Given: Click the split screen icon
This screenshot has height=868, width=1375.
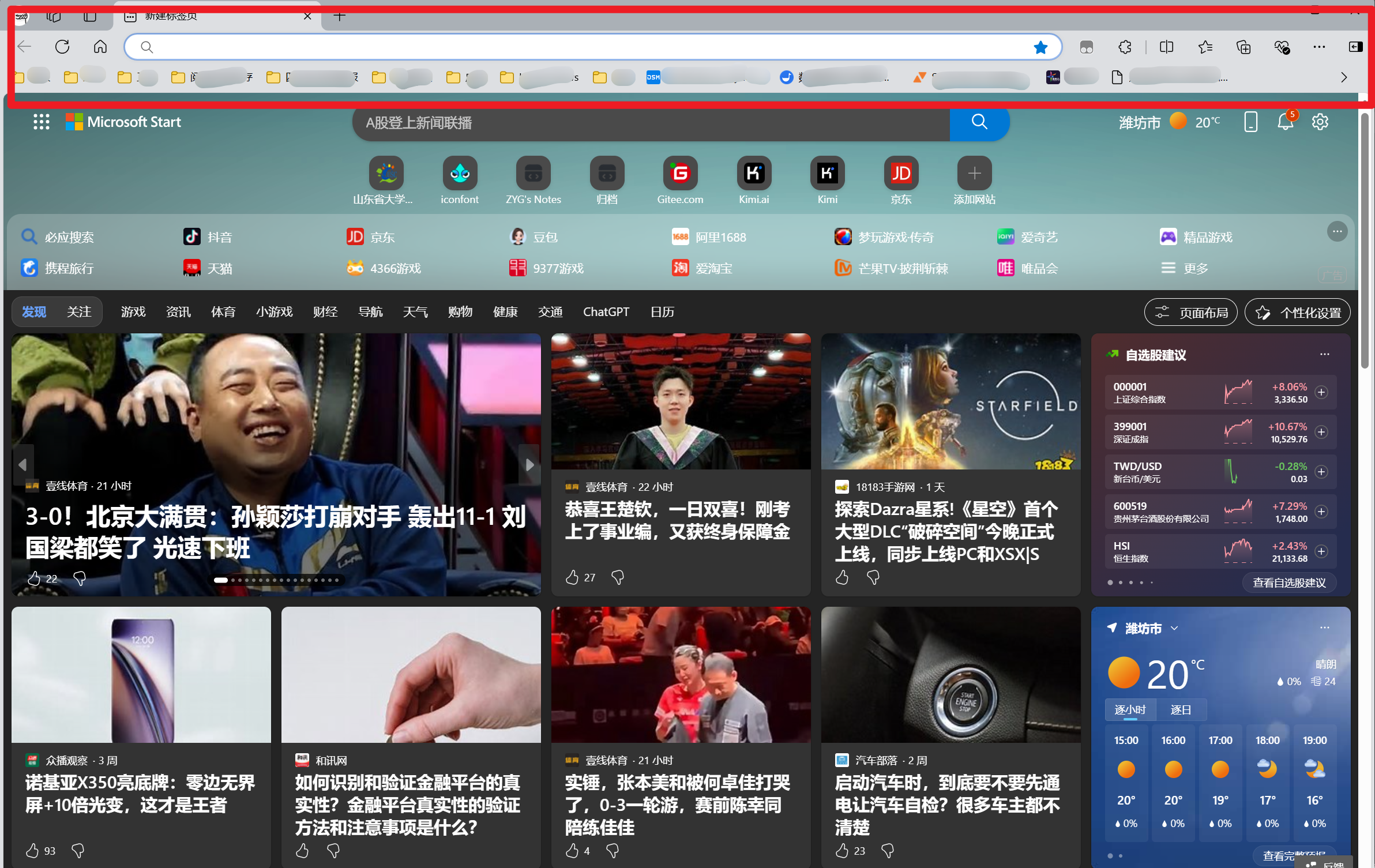Looking at the screenshot, I should [1166, 47].
